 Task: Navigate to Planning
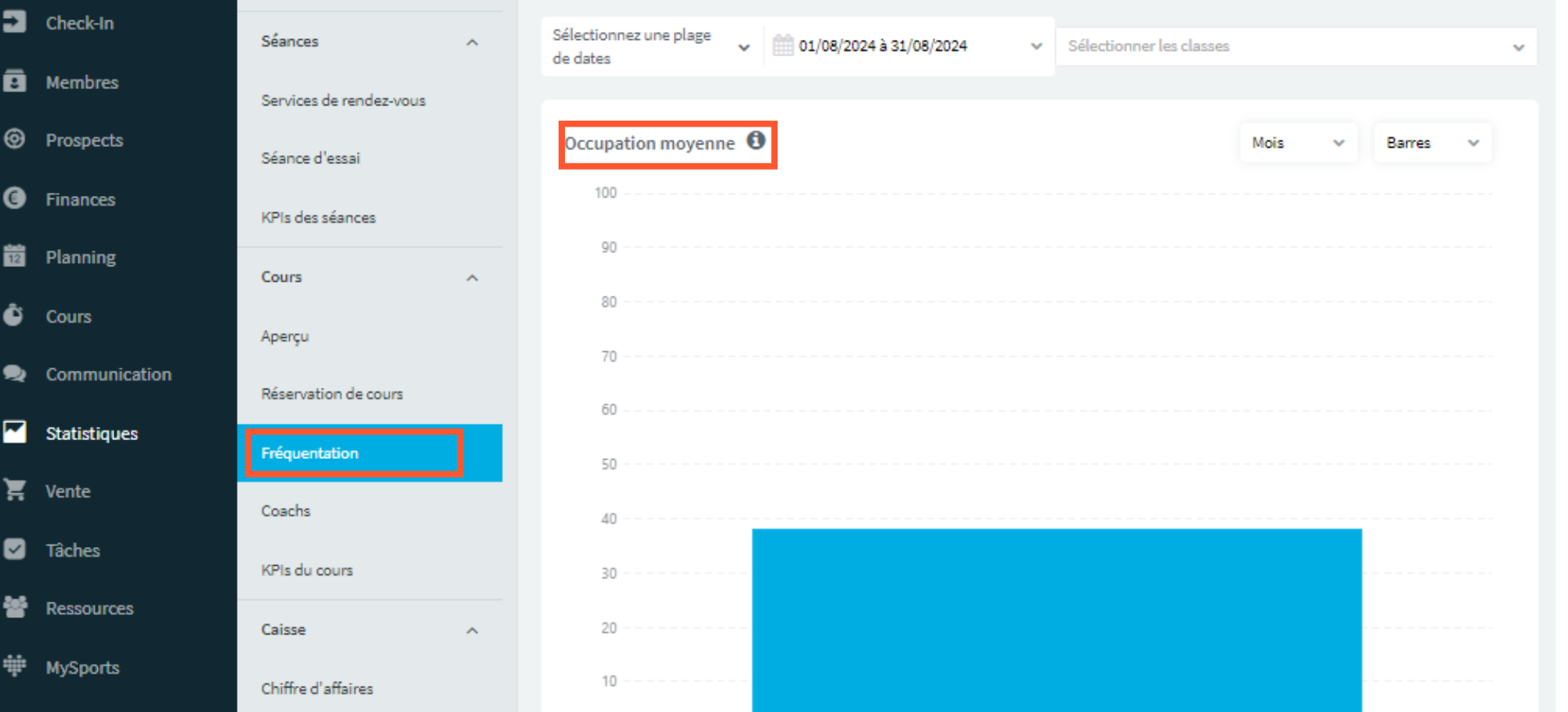[80, 257]
